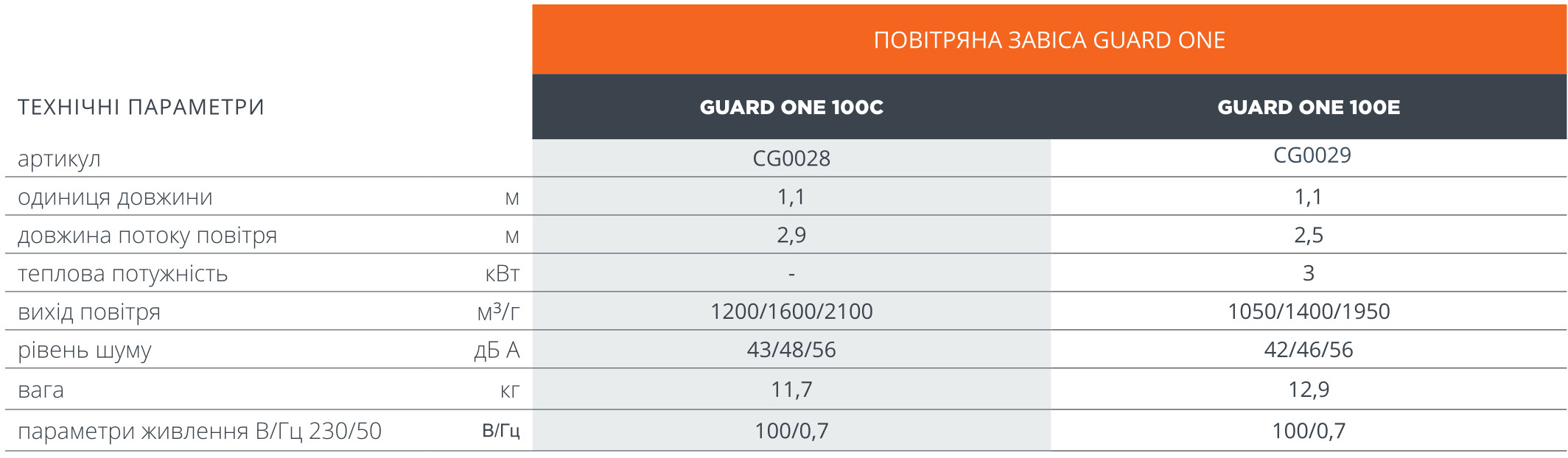Select the noise level value 42/46/56
The image size is (1568, 458).
[1309, 350]
